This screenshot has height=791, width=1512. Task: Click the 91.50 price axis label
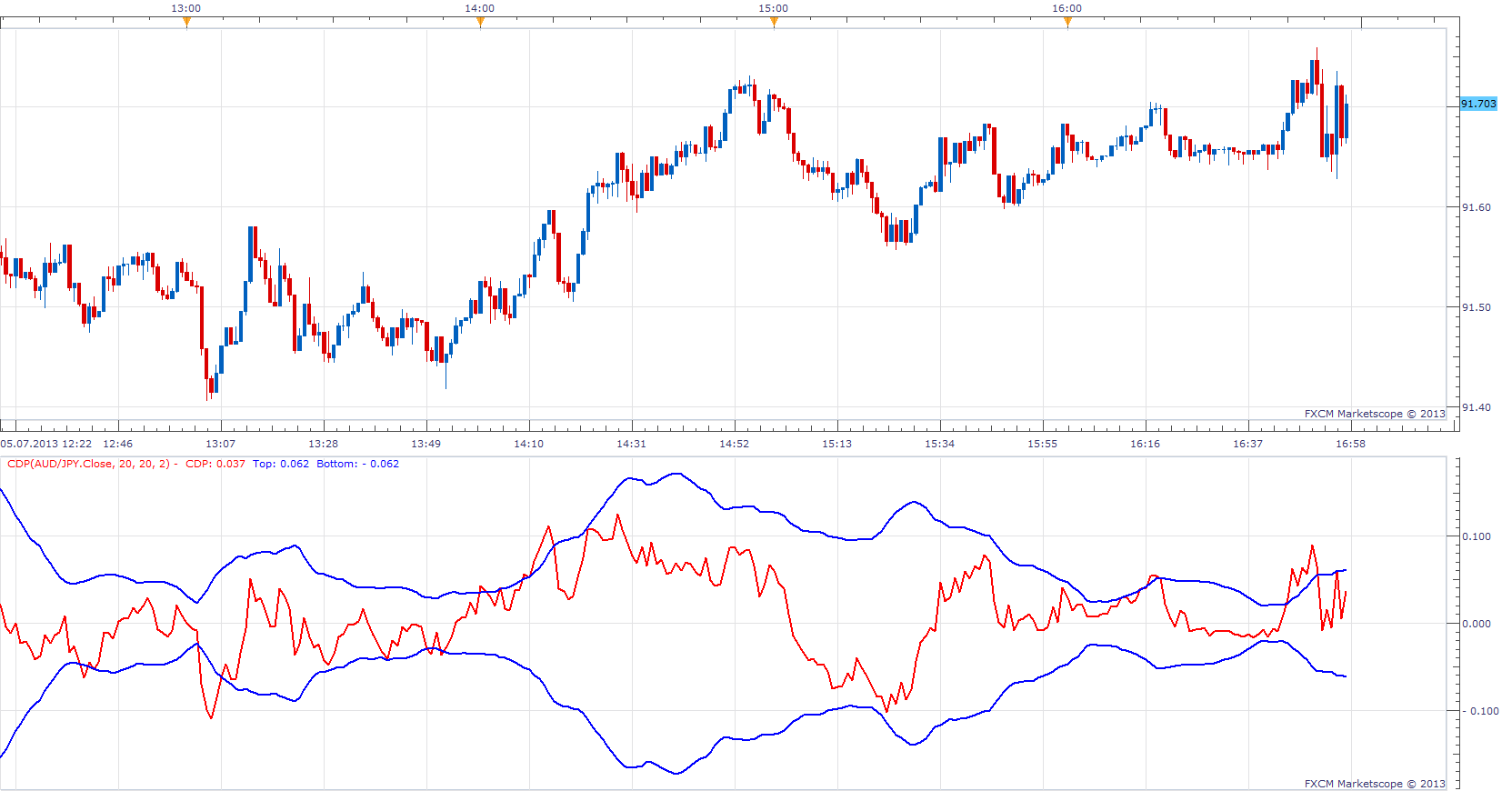click(x=1477, y=307)
